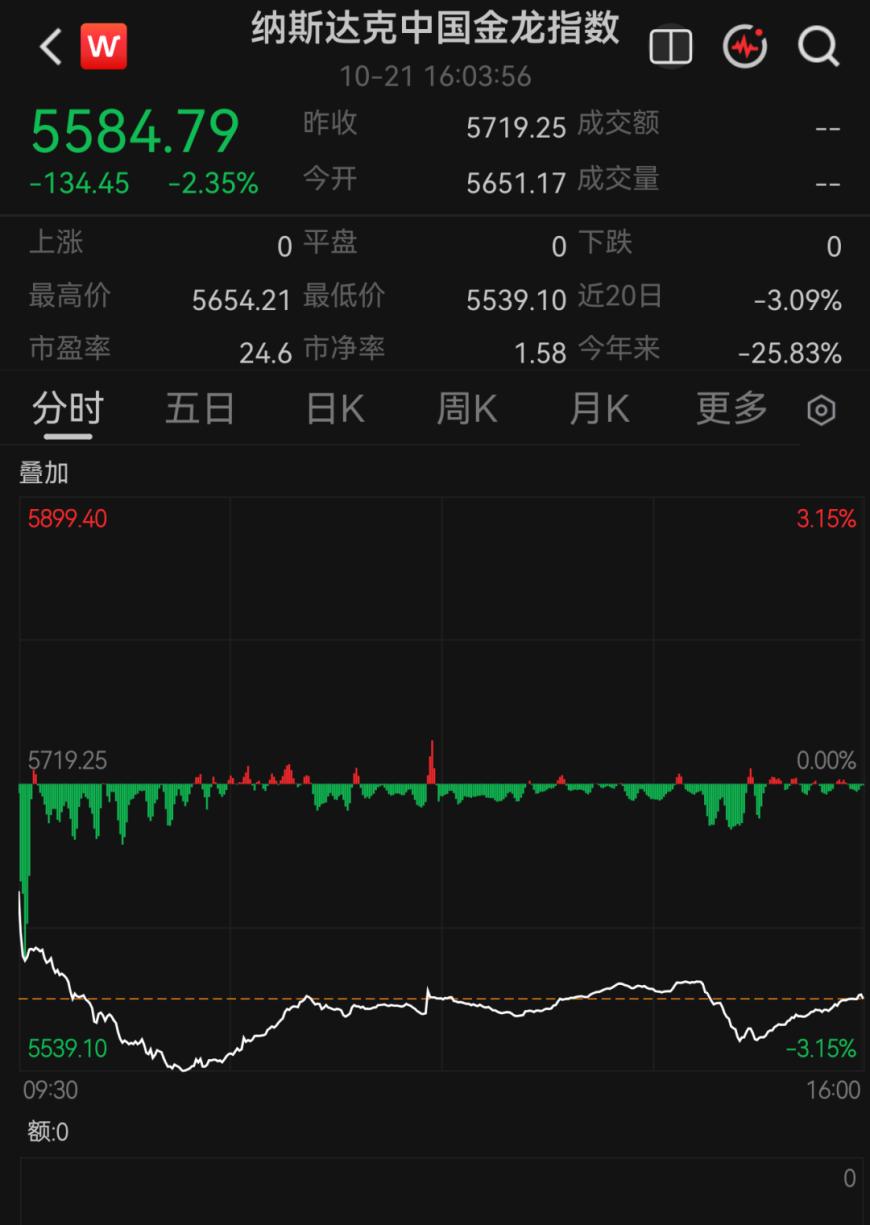Tap the chart -3.15% lower label
Screen dimensions: 870x1225
[821, 1049]
